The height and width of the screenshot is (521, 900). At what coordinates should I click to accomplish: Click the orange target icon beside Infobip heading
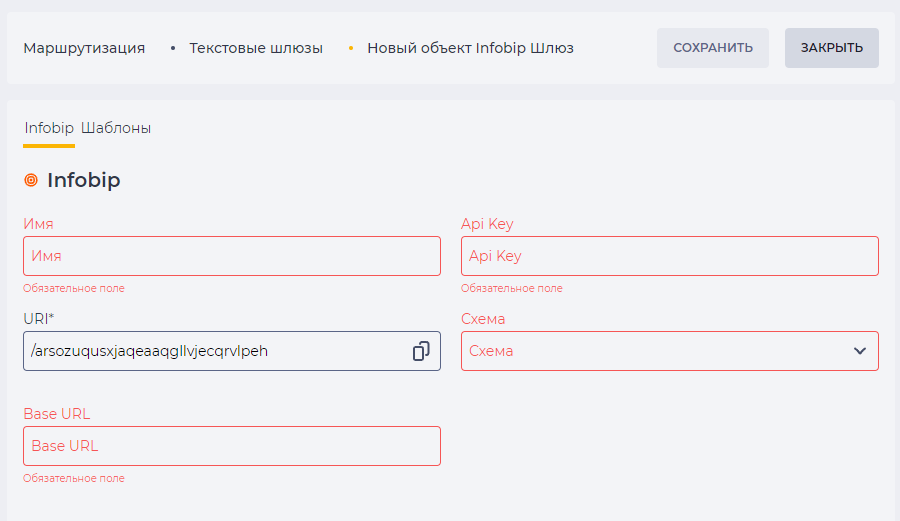point(31,180)
